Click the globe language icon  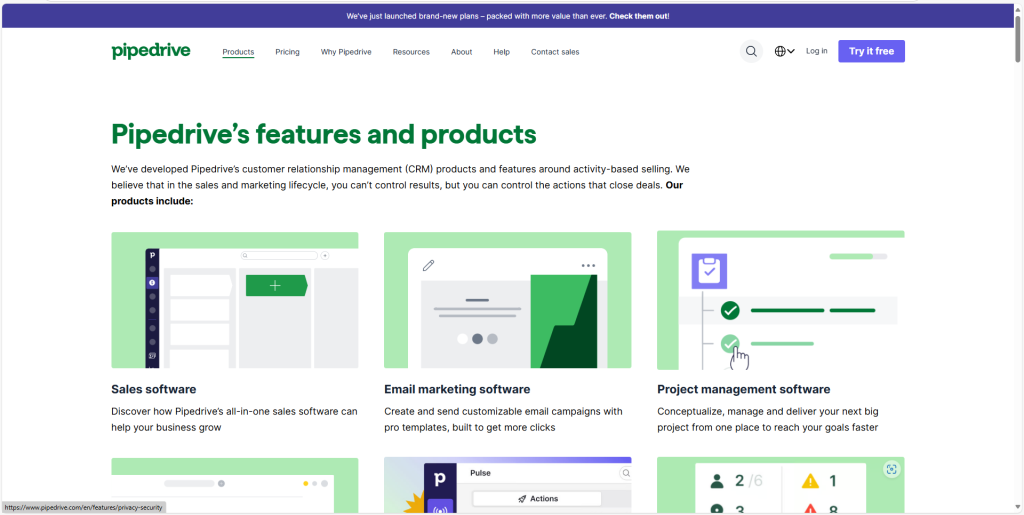(x=780, y=51)
